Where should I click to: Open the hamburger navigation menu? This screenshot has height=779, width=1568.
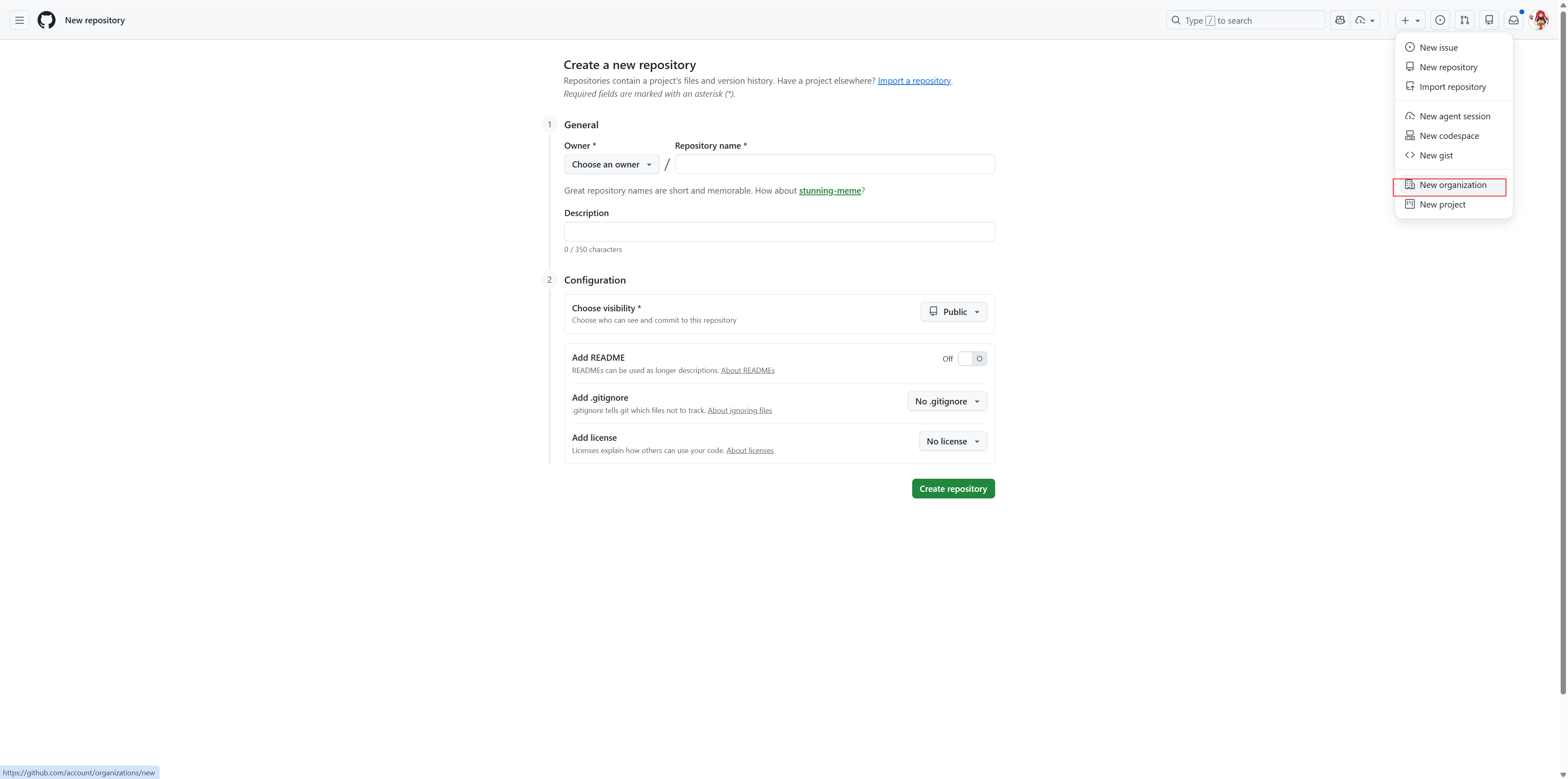(x=19, y=20)
